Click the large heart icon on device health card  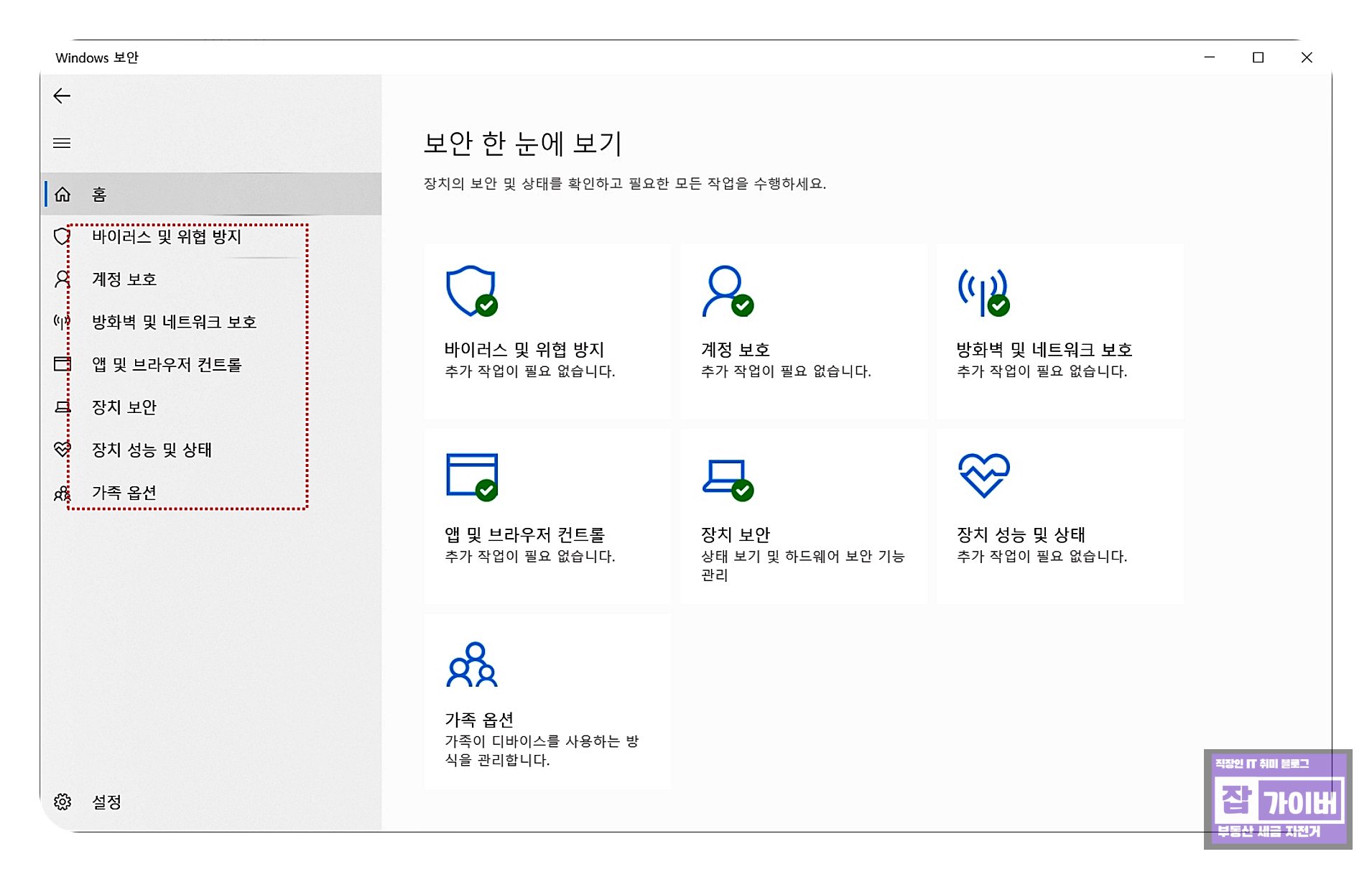983,475
